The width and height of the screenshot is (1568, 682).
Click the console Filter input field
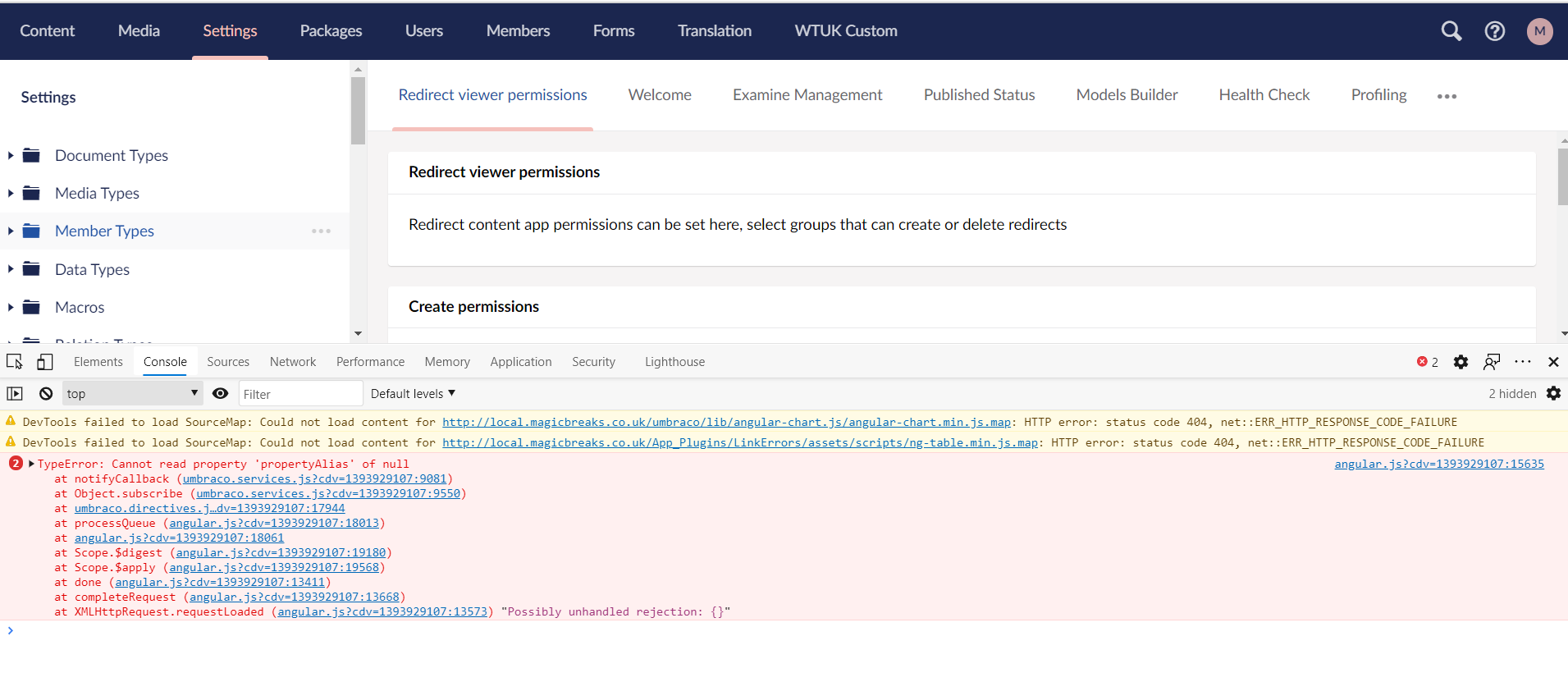pos(299,394)
